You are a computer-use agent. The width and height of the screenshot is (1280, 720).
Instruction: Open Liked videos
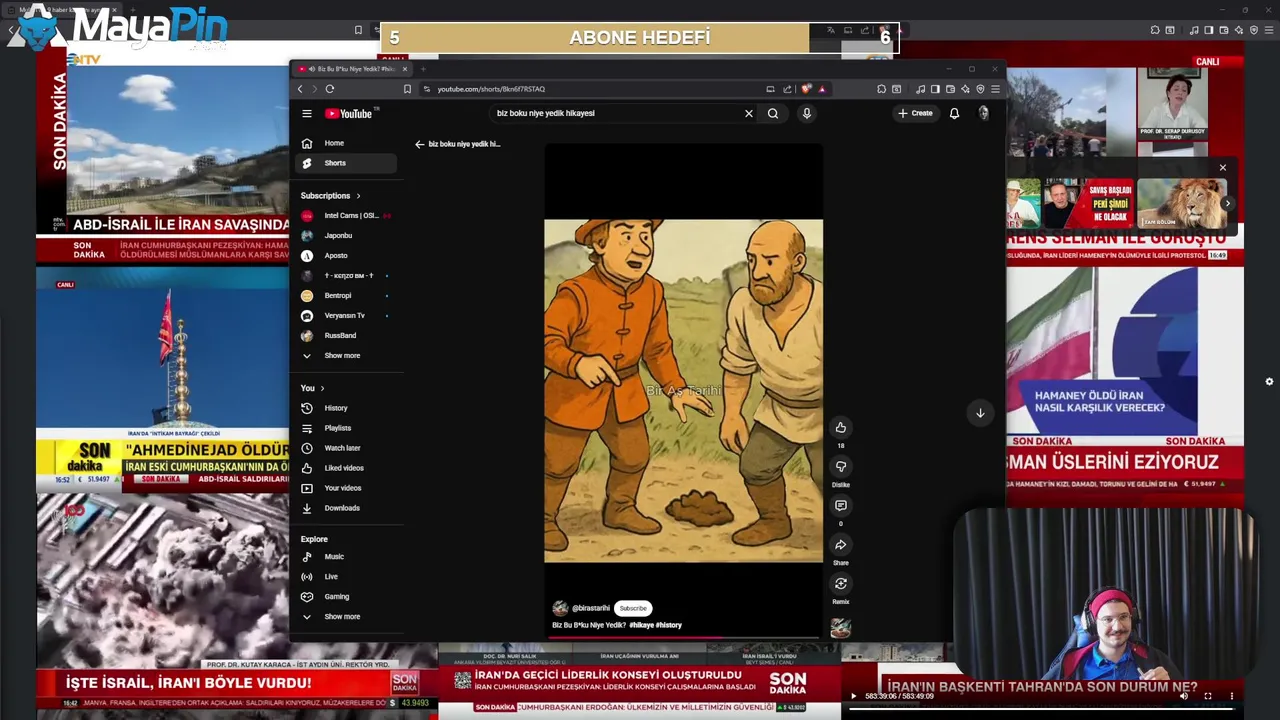coord(346,468)
